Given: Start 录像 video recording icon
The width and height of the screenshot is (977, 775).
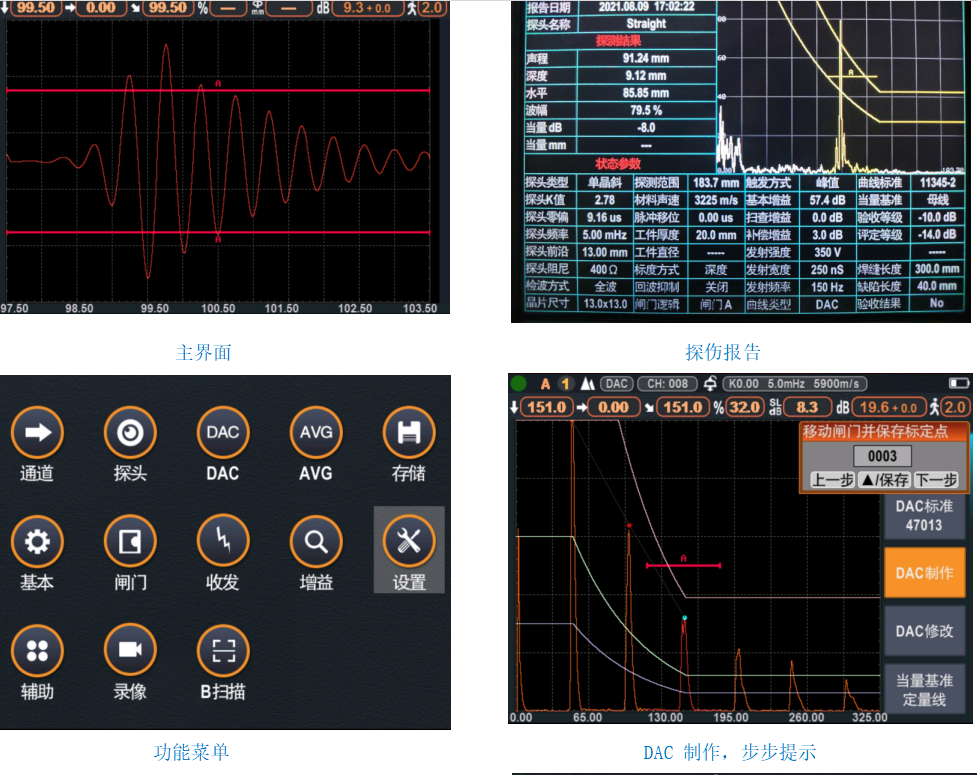Looking at the screenshot, I should 130,651.
